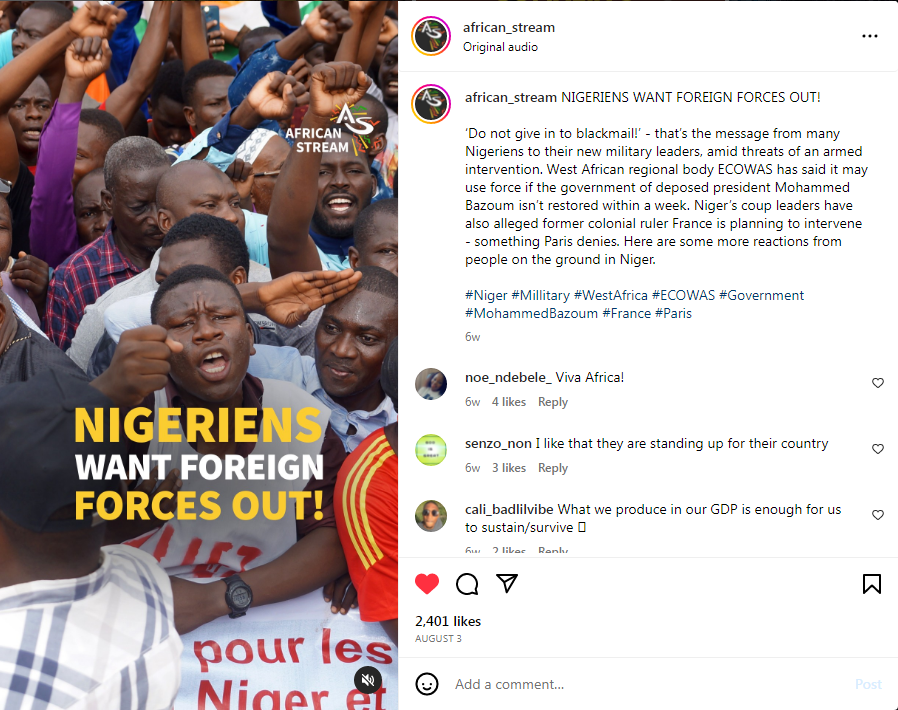Share post via paper plane icon
The width and height of the screenshot is (898, 710).
[507, 583]
